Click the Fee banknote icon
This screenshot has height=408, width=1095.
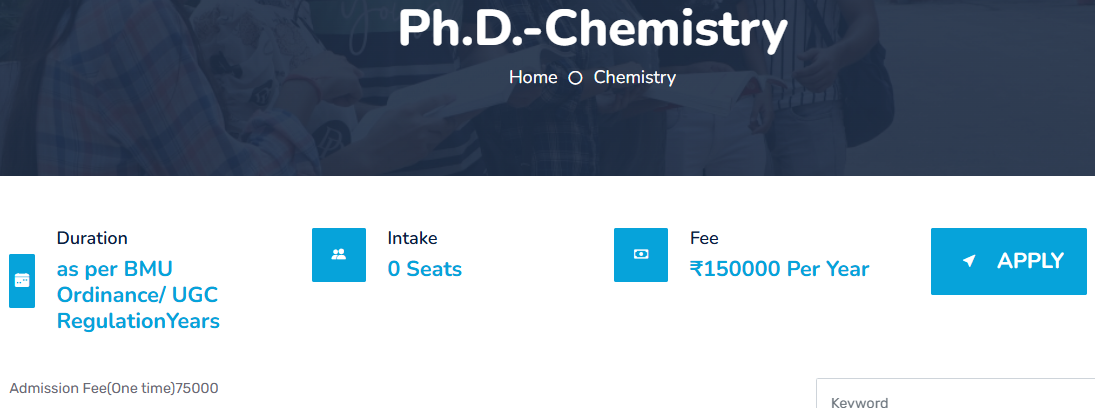[x=641, y=255]
